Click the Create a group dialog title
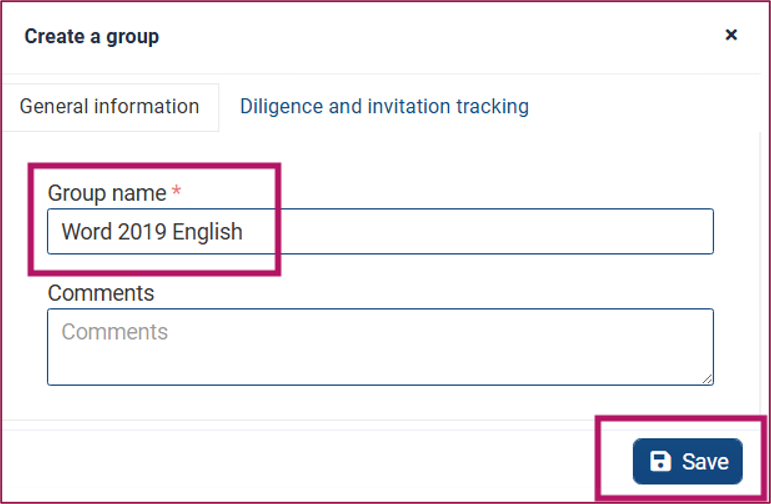Viewport: 771px width, 504px height. coord(91,36)
